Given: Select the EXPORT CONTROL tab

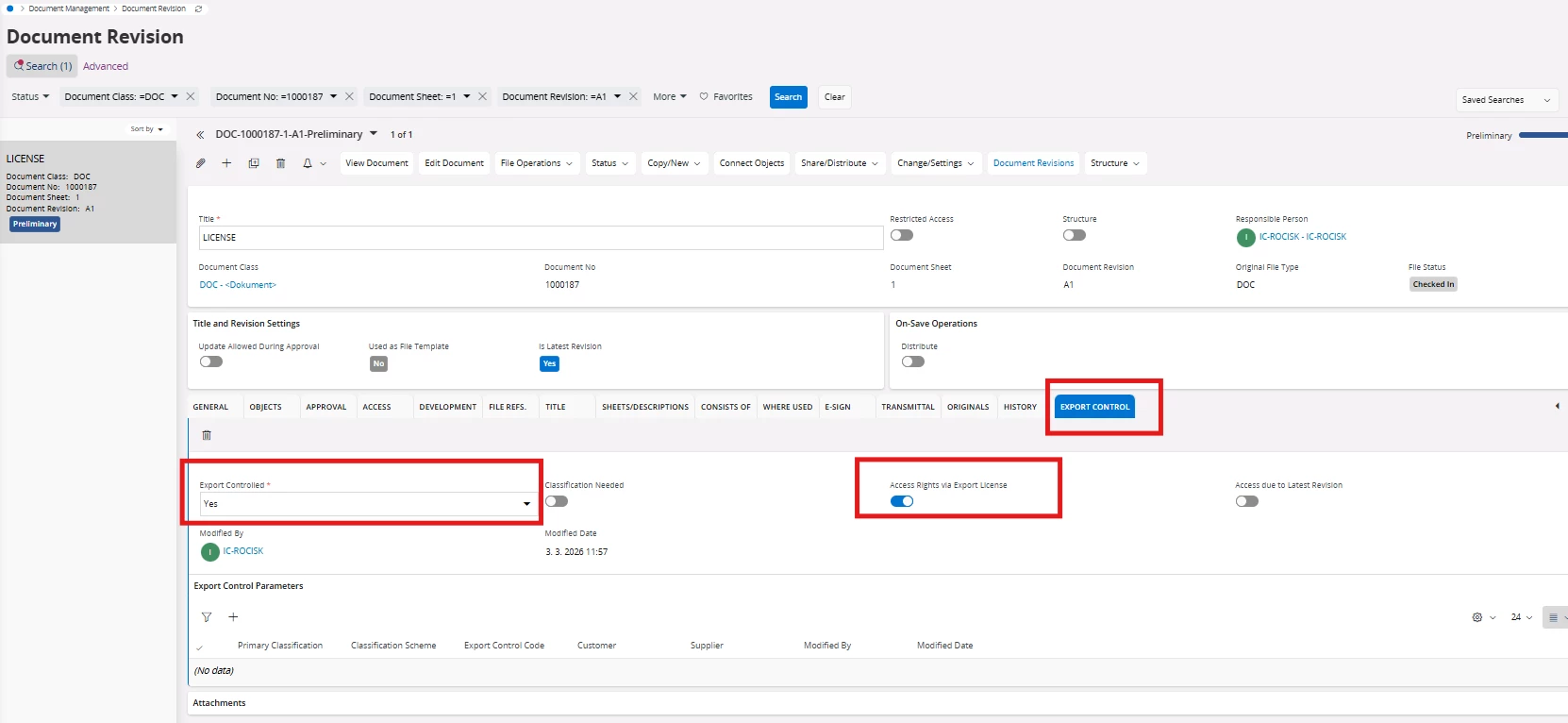Looking at the screenshot, I should point(1094,407).
